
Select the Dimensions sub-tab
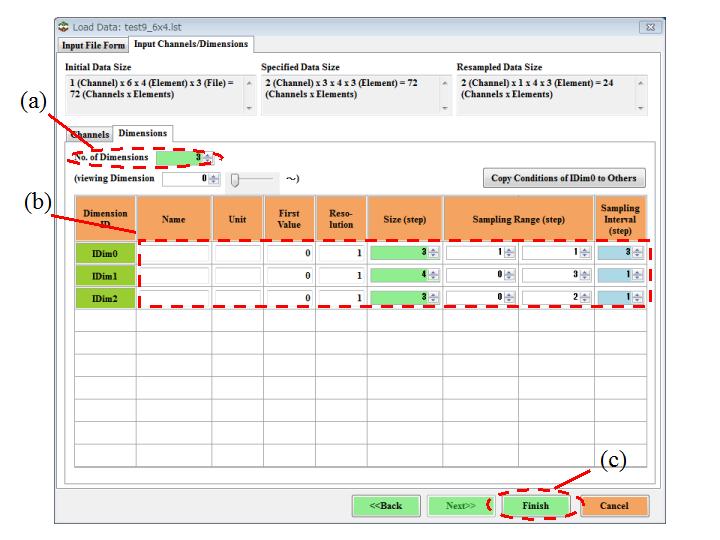click(142, 133)
